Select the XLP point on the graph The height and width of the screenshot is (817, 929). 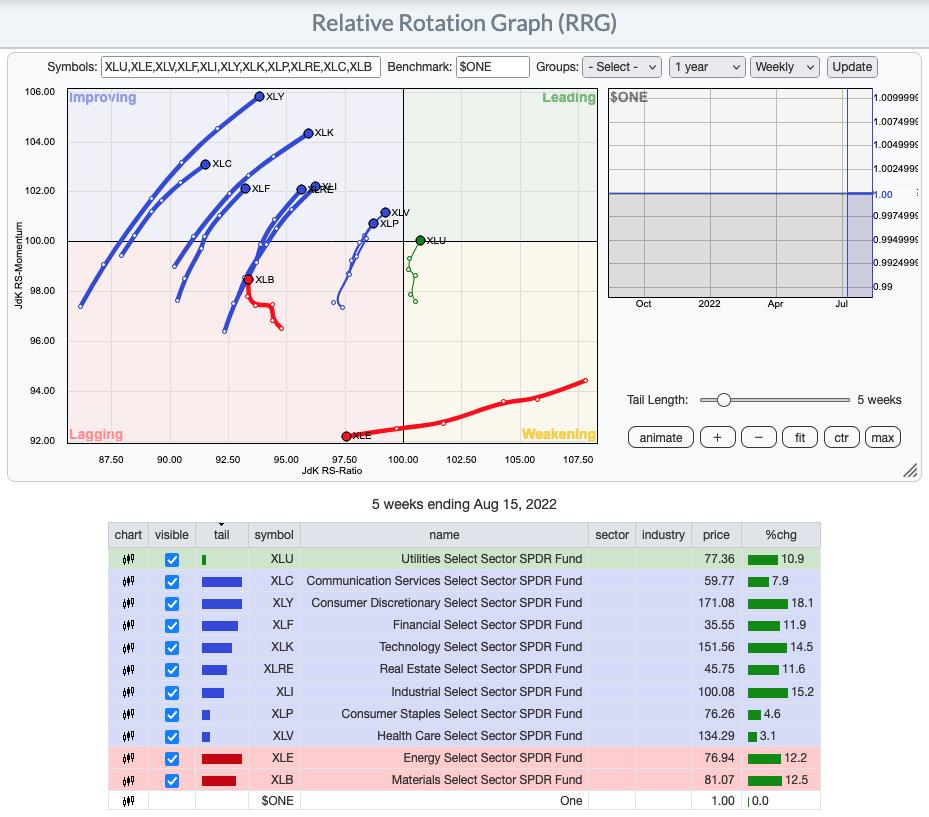point(373,223)
